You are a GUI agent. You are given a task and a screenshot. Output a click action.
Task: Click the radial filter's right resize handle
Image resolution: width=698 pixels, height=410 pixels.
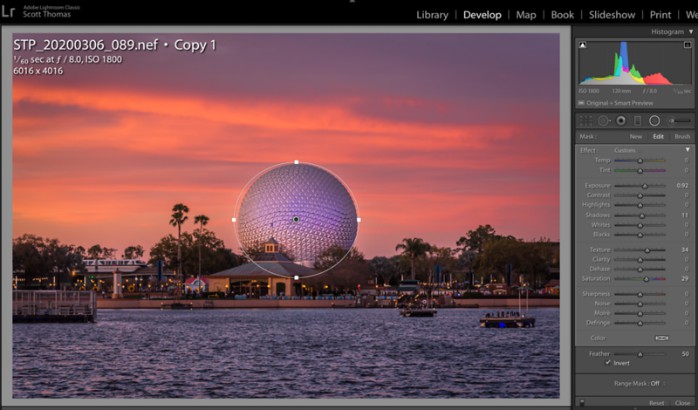(359, 219)
